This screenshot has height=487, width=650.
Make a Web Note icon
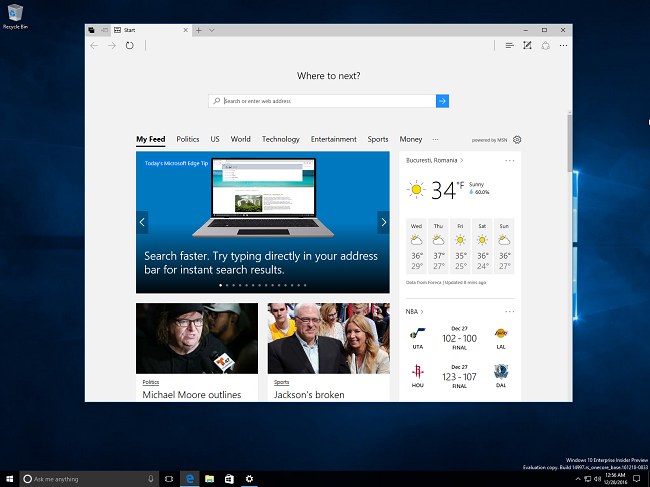527,46
